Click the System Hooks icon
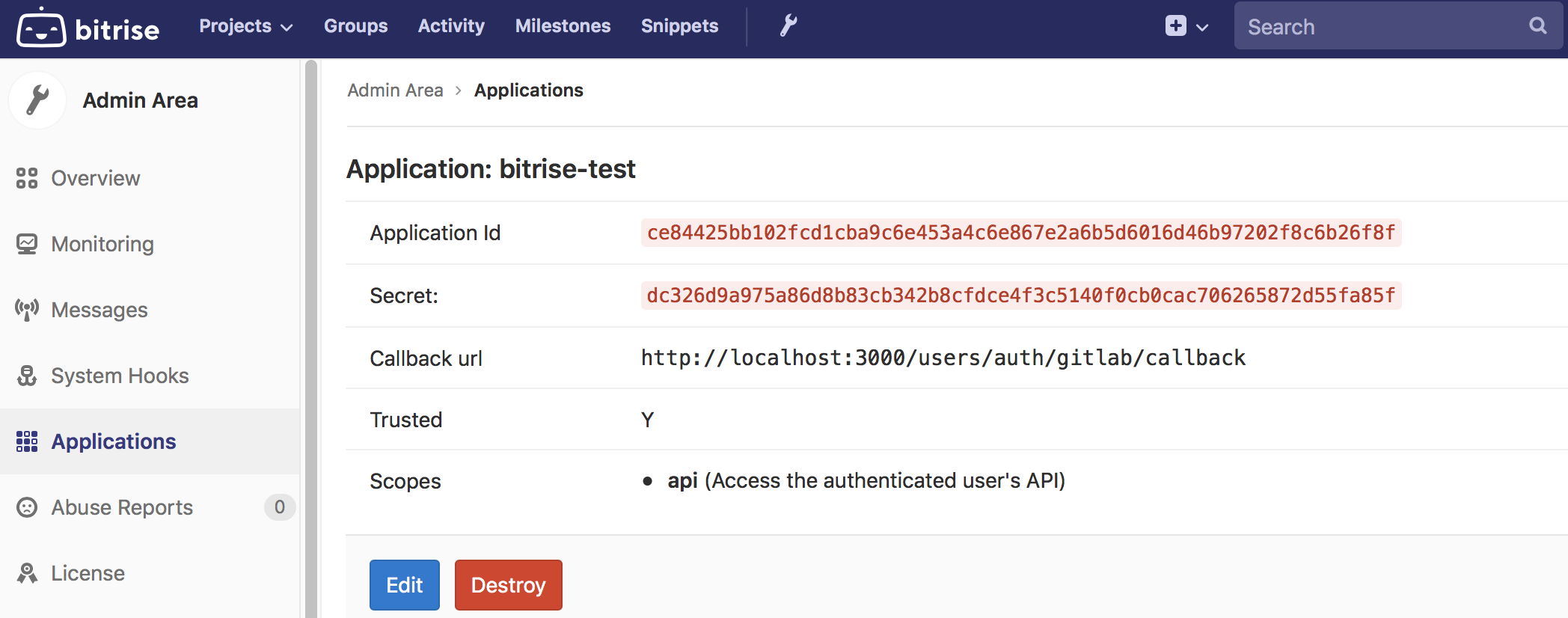1568x618 pixels. [x=27, y=376]
